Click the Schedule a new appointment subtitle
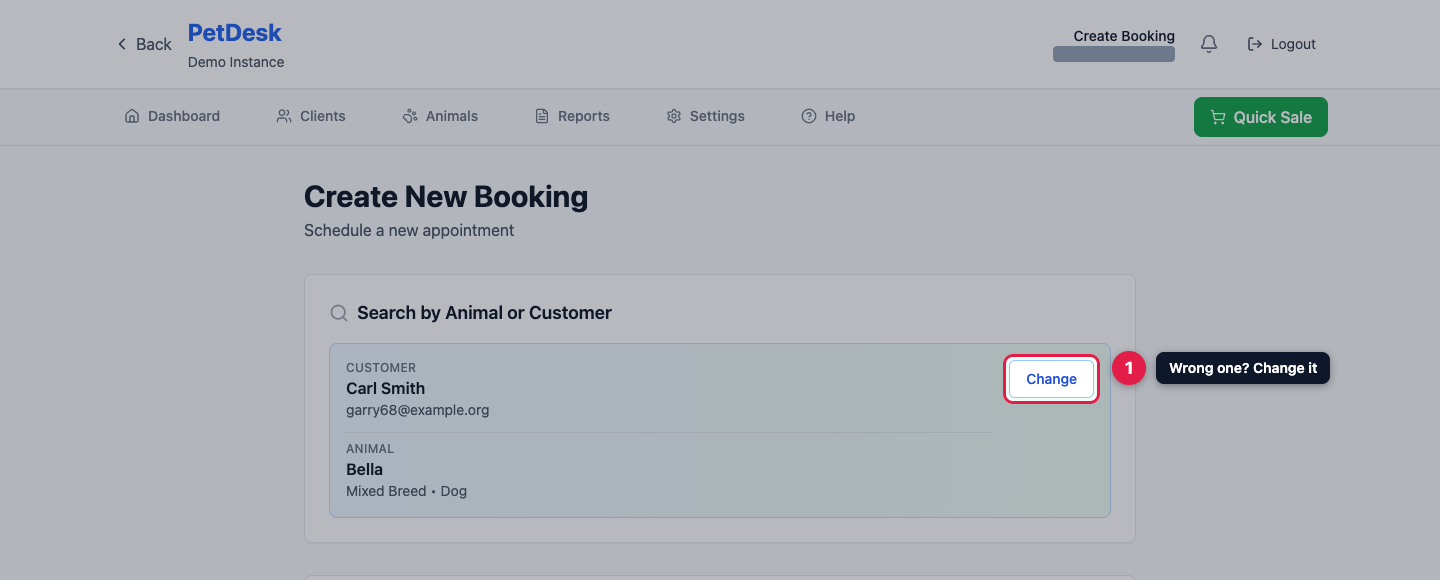Viewport: 1440px width, 580px height. pos(409,230)
